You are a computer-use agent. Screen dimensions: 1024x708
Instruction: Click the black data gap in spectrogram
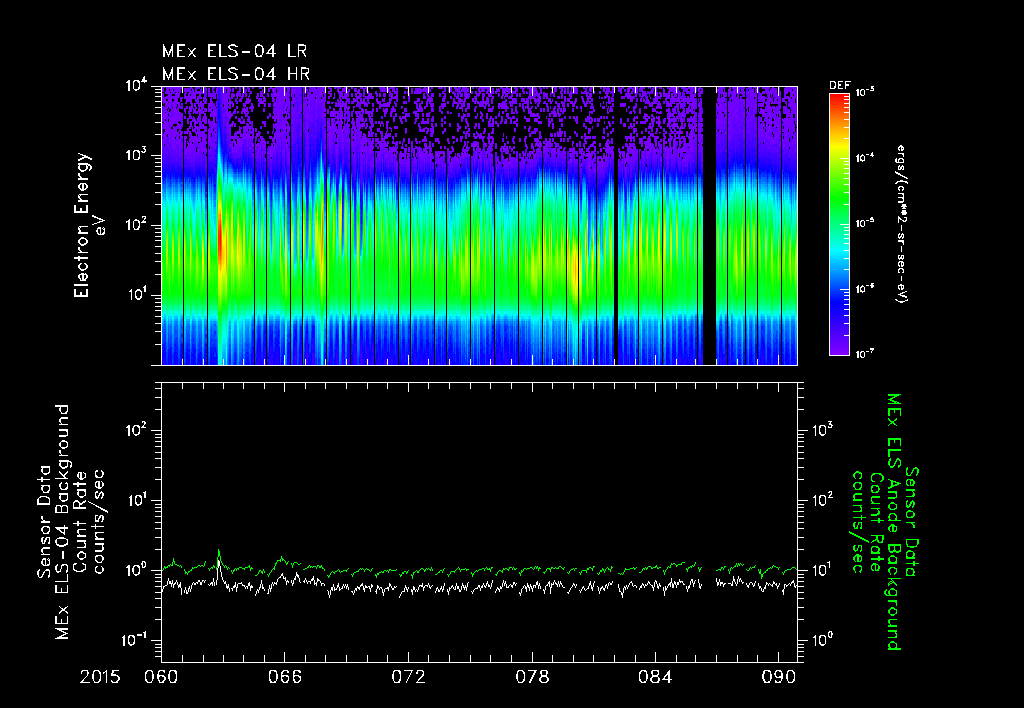[x=709, y=225]
